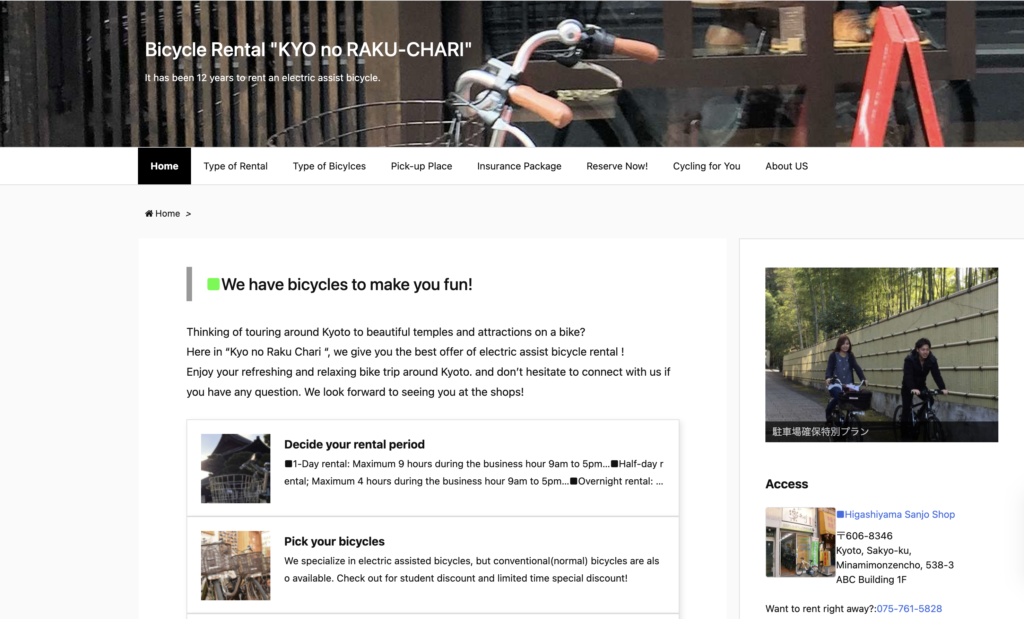Go to the Type of Rental menu
Screen dimensions: 1024x619
235,166
